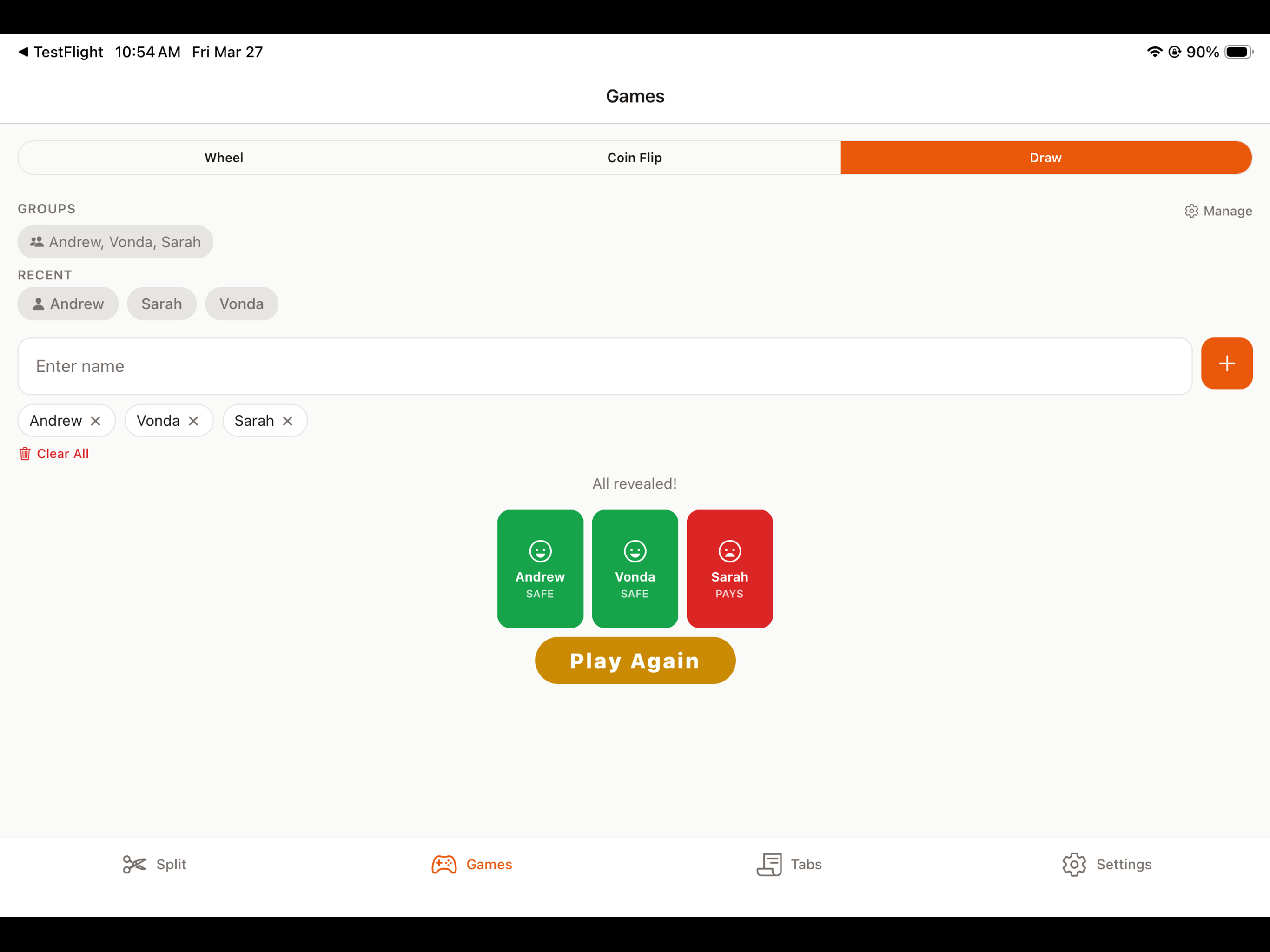The image size is (1270, 952).
Task: Open Settings gear in bottom bar
Action: click(x=1074, y=864)
